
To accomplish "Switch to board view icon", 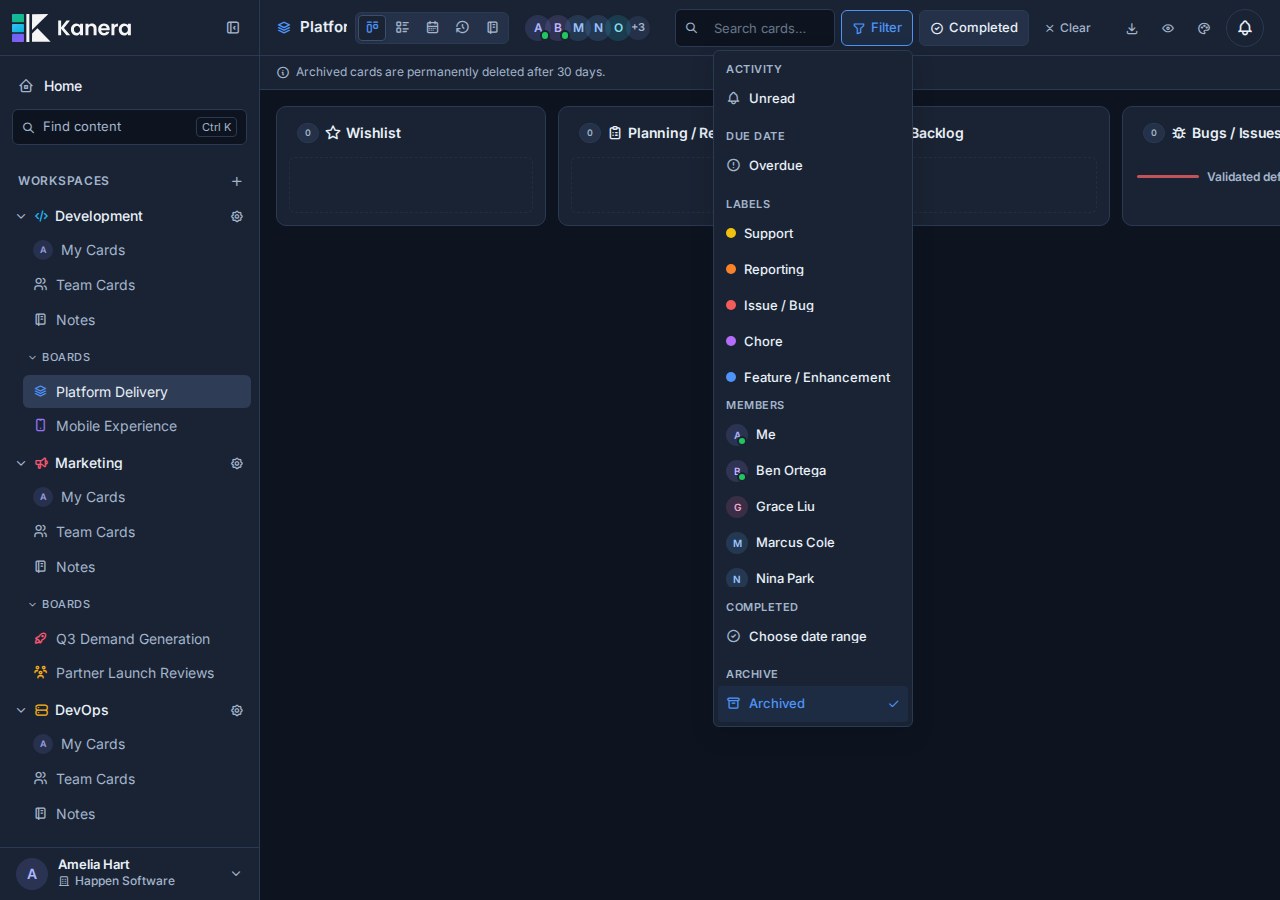I will 372,28.
